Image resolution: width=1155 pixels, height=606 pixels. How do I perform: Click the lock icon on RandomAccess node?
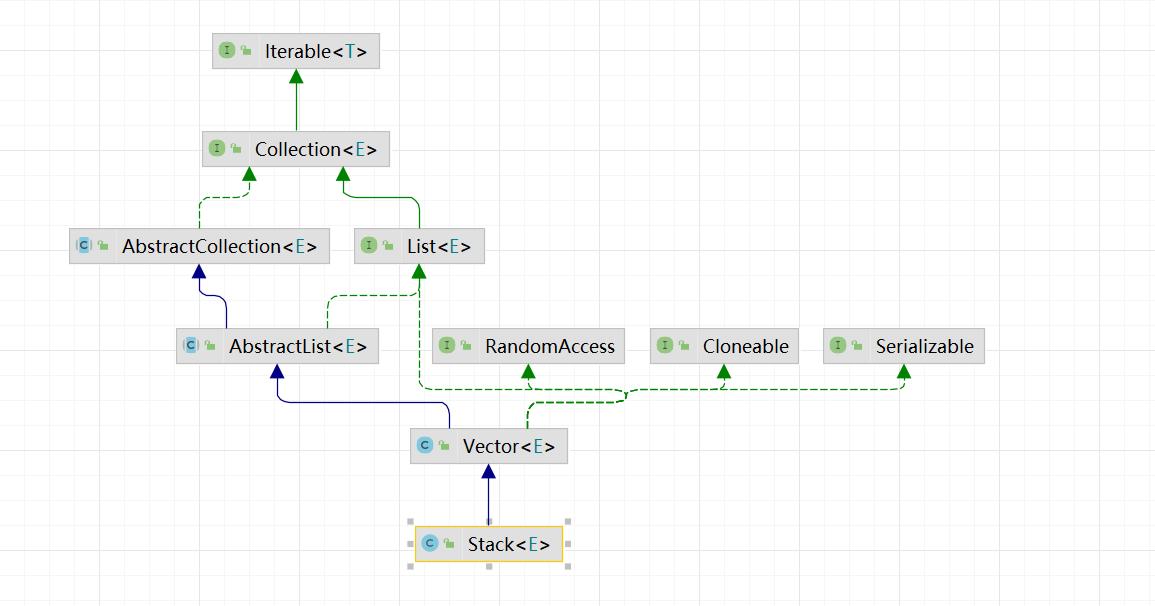466,345
